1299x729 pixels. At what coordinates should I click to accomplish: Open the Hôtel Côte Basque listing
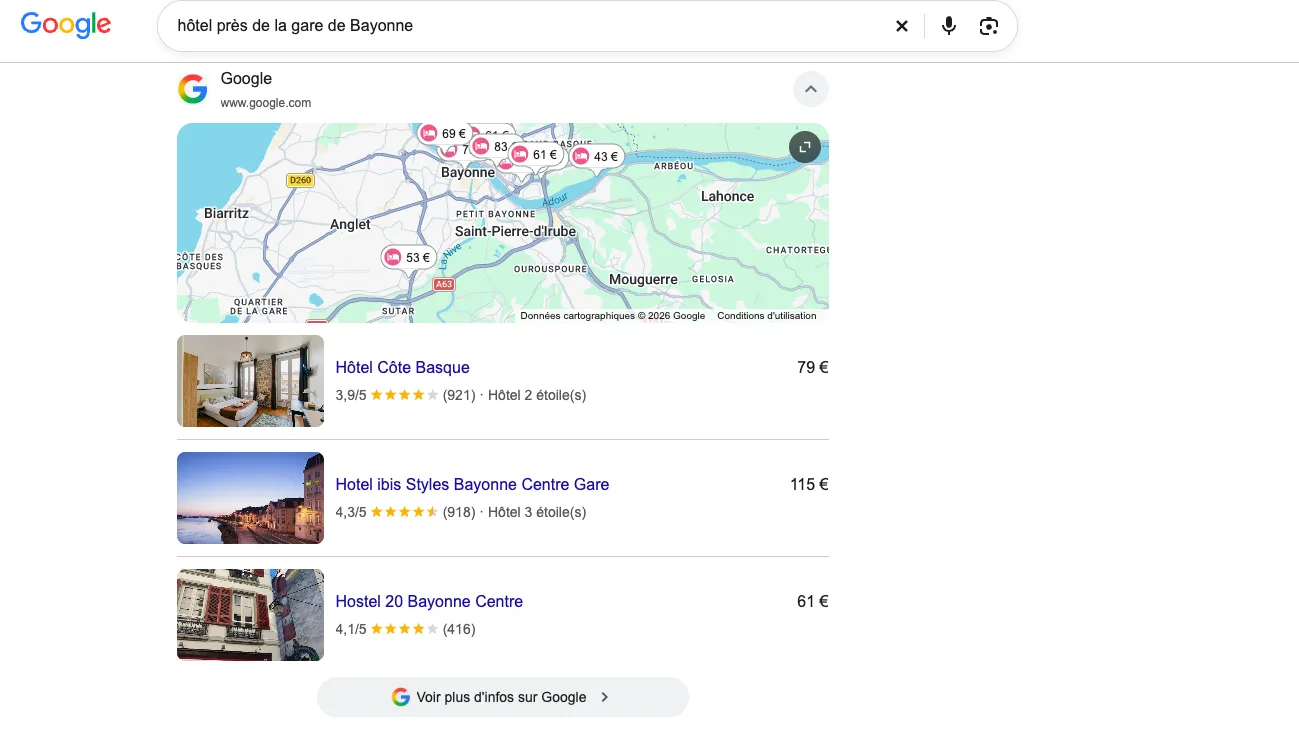(402, 367)
